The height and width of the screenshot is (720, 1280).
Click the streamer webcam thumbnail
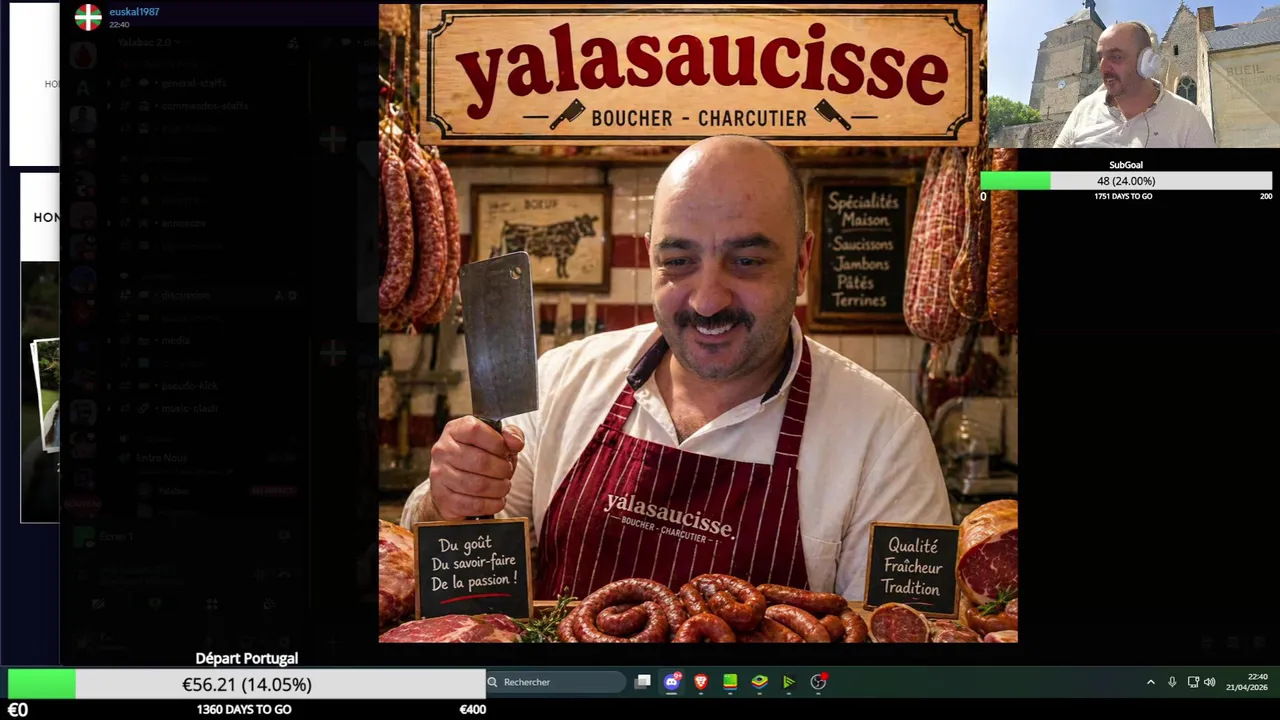[x=1132, y=74]
